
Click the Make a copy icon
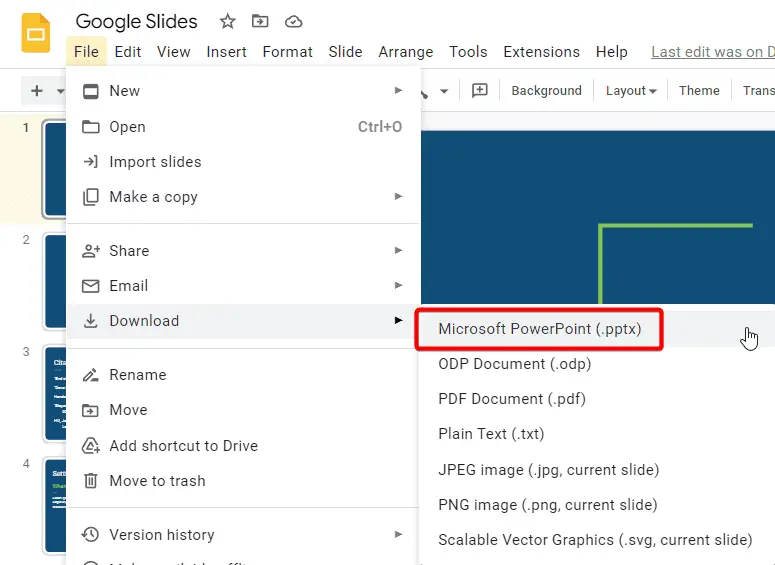(90, 197)
